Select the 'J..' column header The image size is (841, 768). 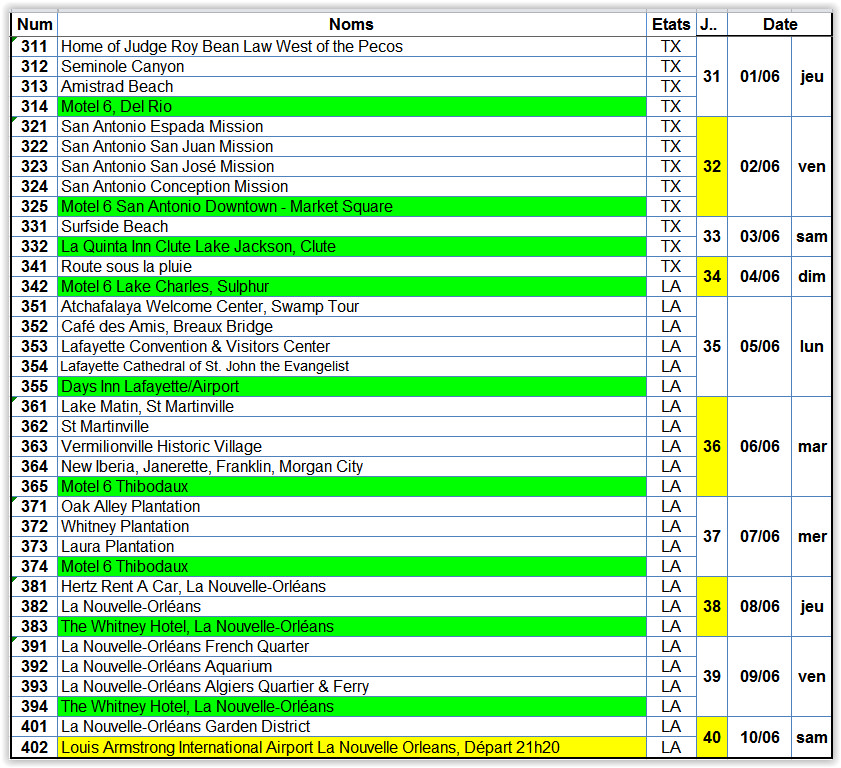pyautogui.click(x=712, y=25)
